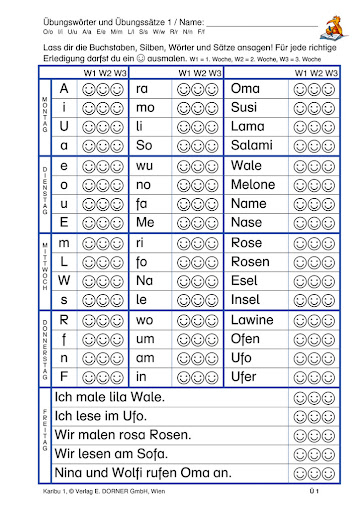Click the W2 smiley in the Oma row
The height and width of the screenshot is (512, 362).
click(x=314, y=89)
